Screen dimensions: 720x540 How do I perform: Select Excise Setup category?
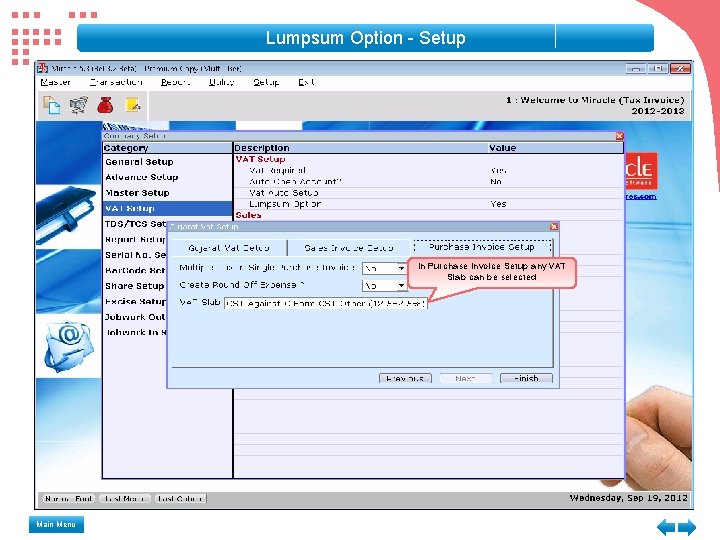point(135,302)
